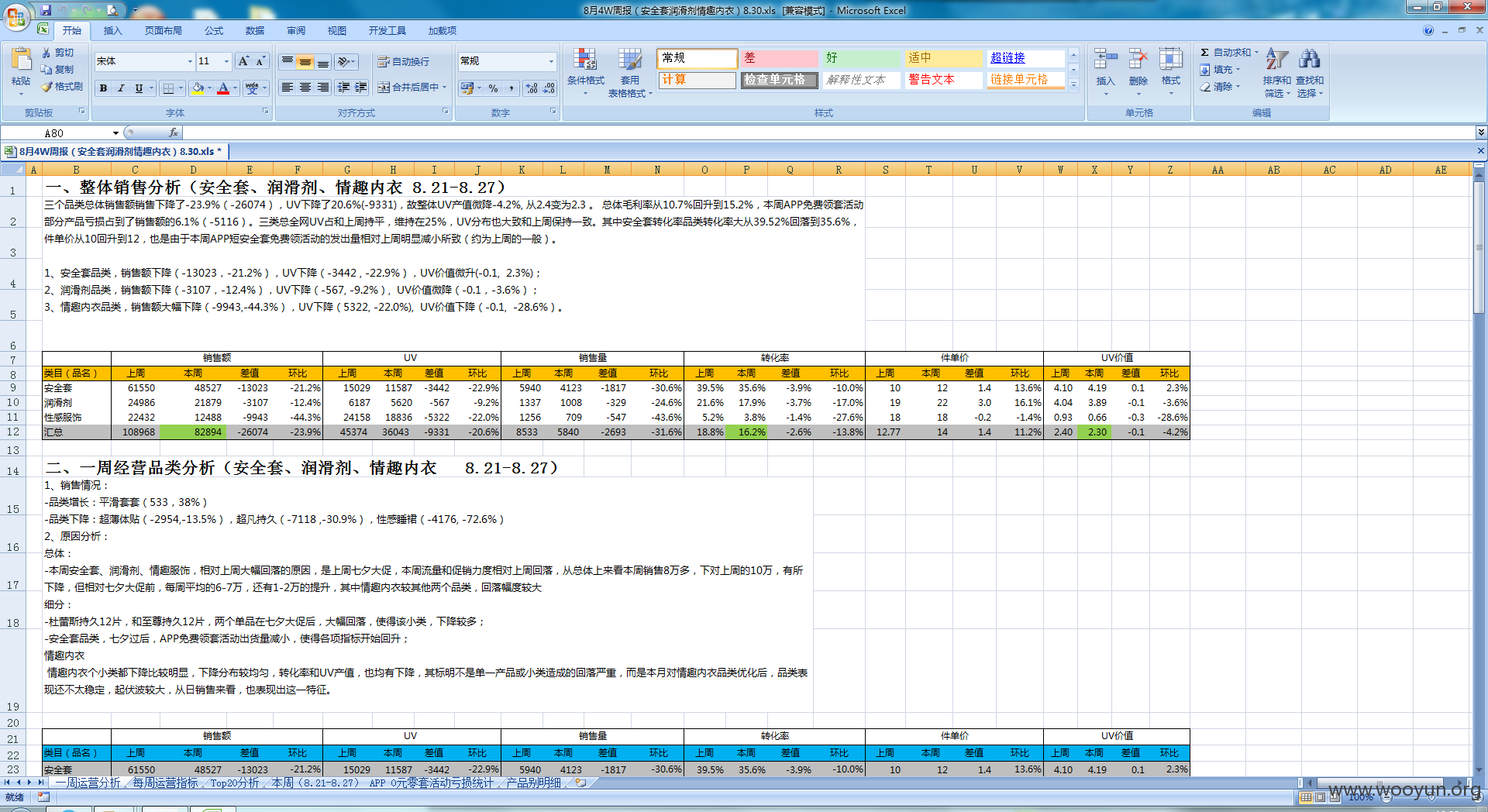Switch to the Formulas (公式) tab
Screen dimensions: 1488x812
pos(214,31)
